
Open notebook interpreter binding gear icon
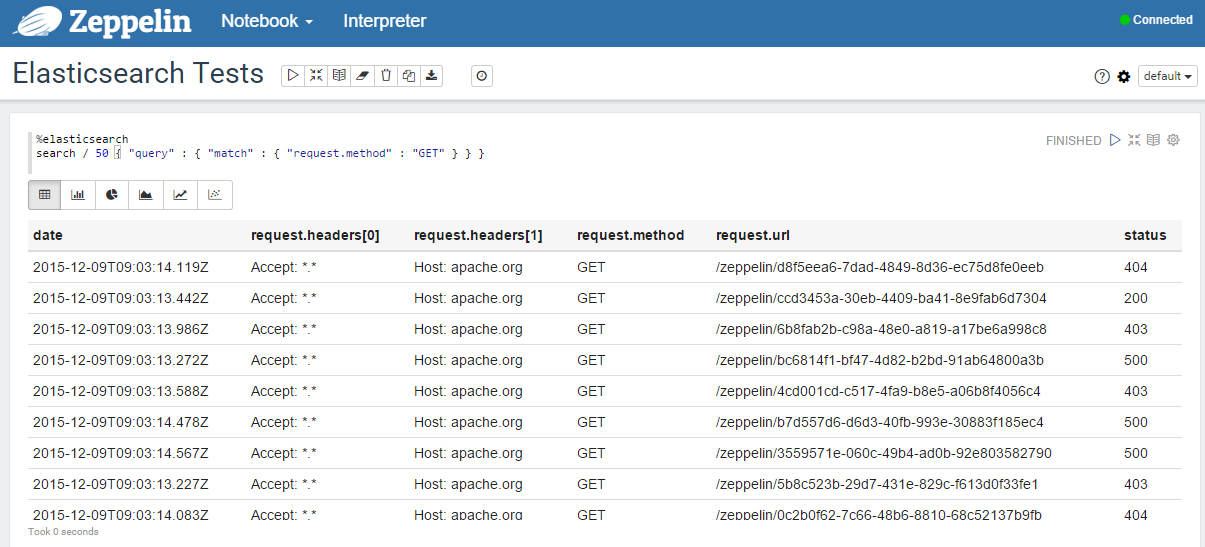pos(1124,77)
